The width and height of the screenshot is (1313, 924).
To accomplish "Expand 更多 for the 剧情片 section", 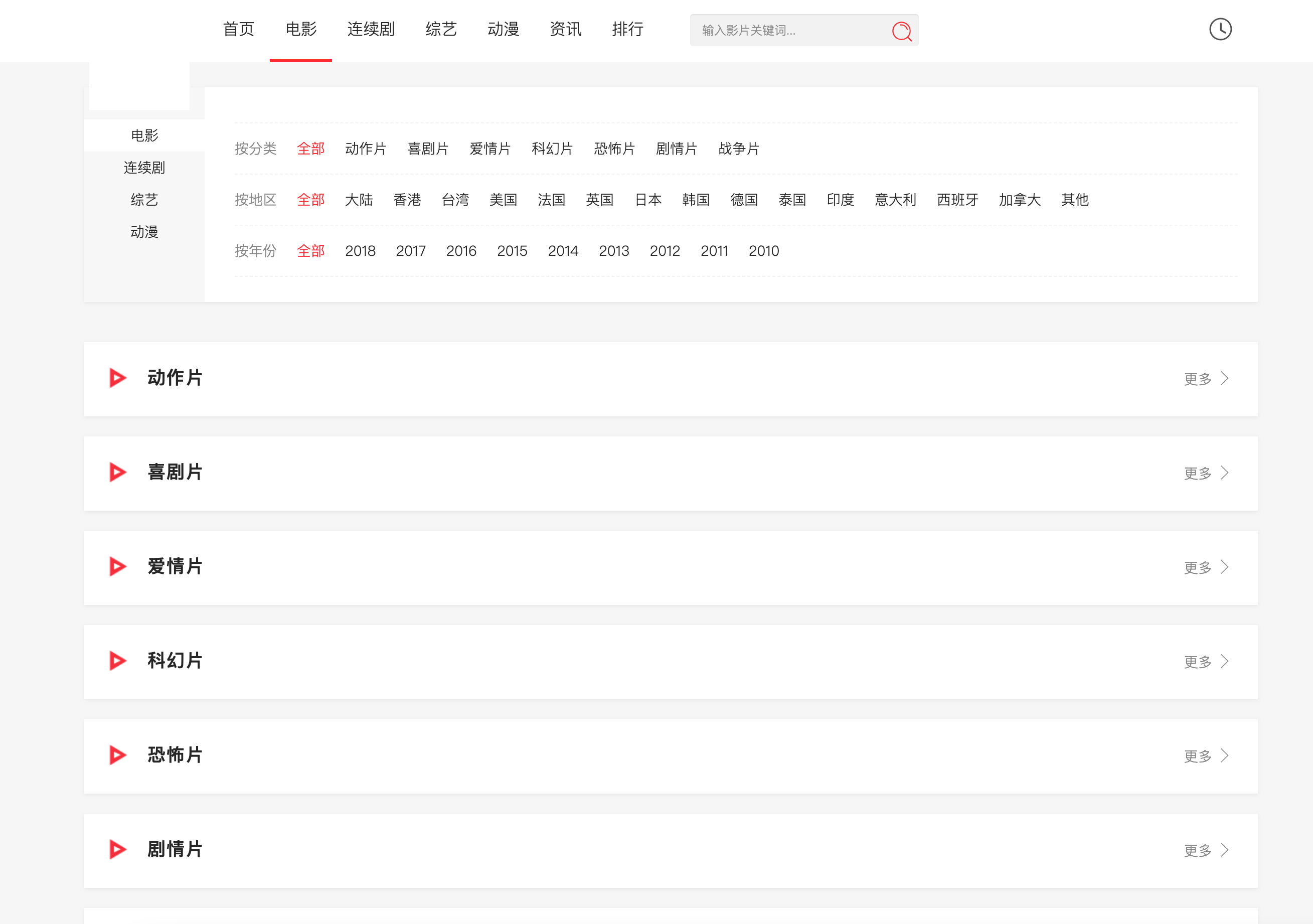I will [1206, 851].
